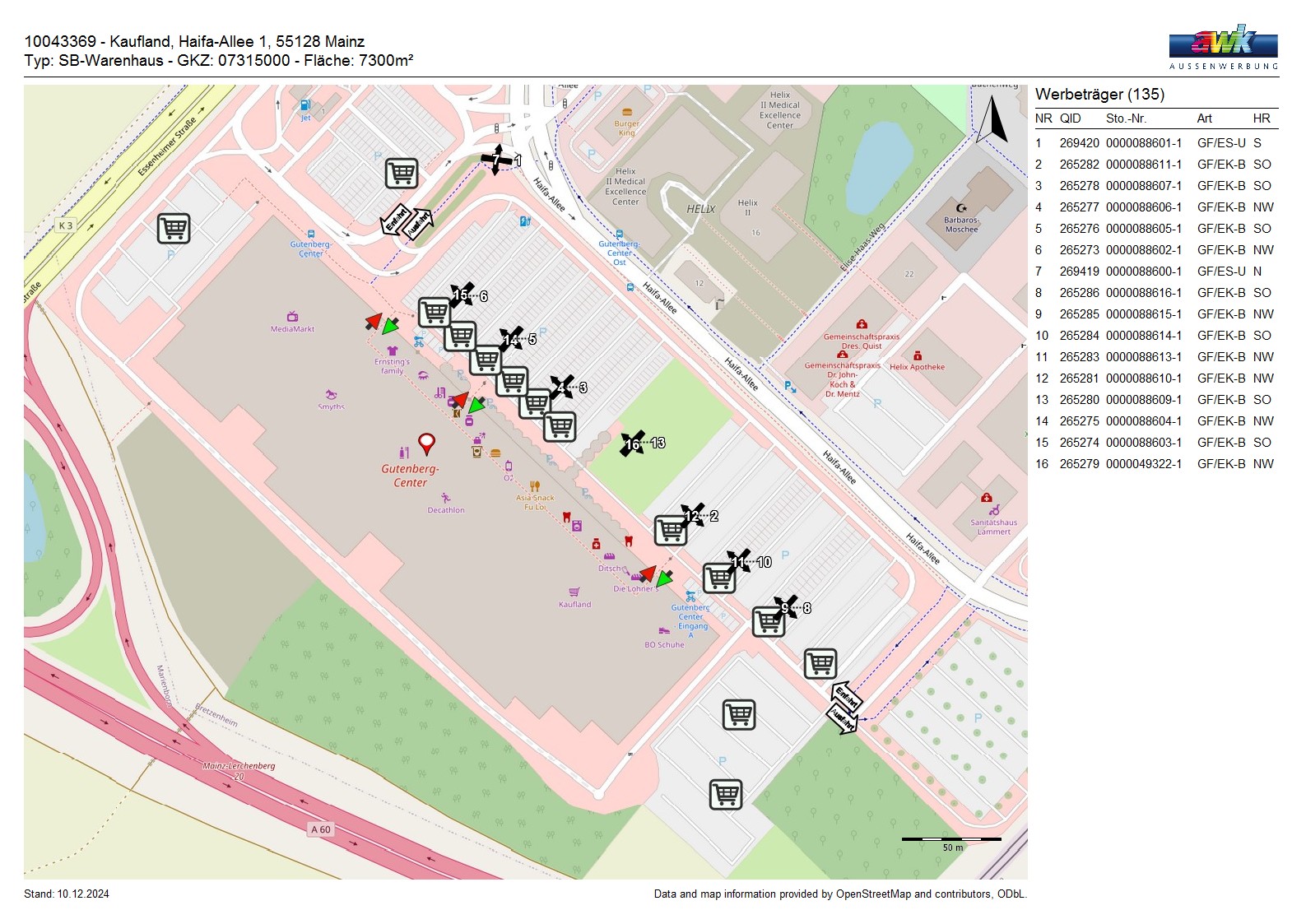Click the Helix Apotheke pharmacy icon
1306x924 pixels.
[917, 355]
